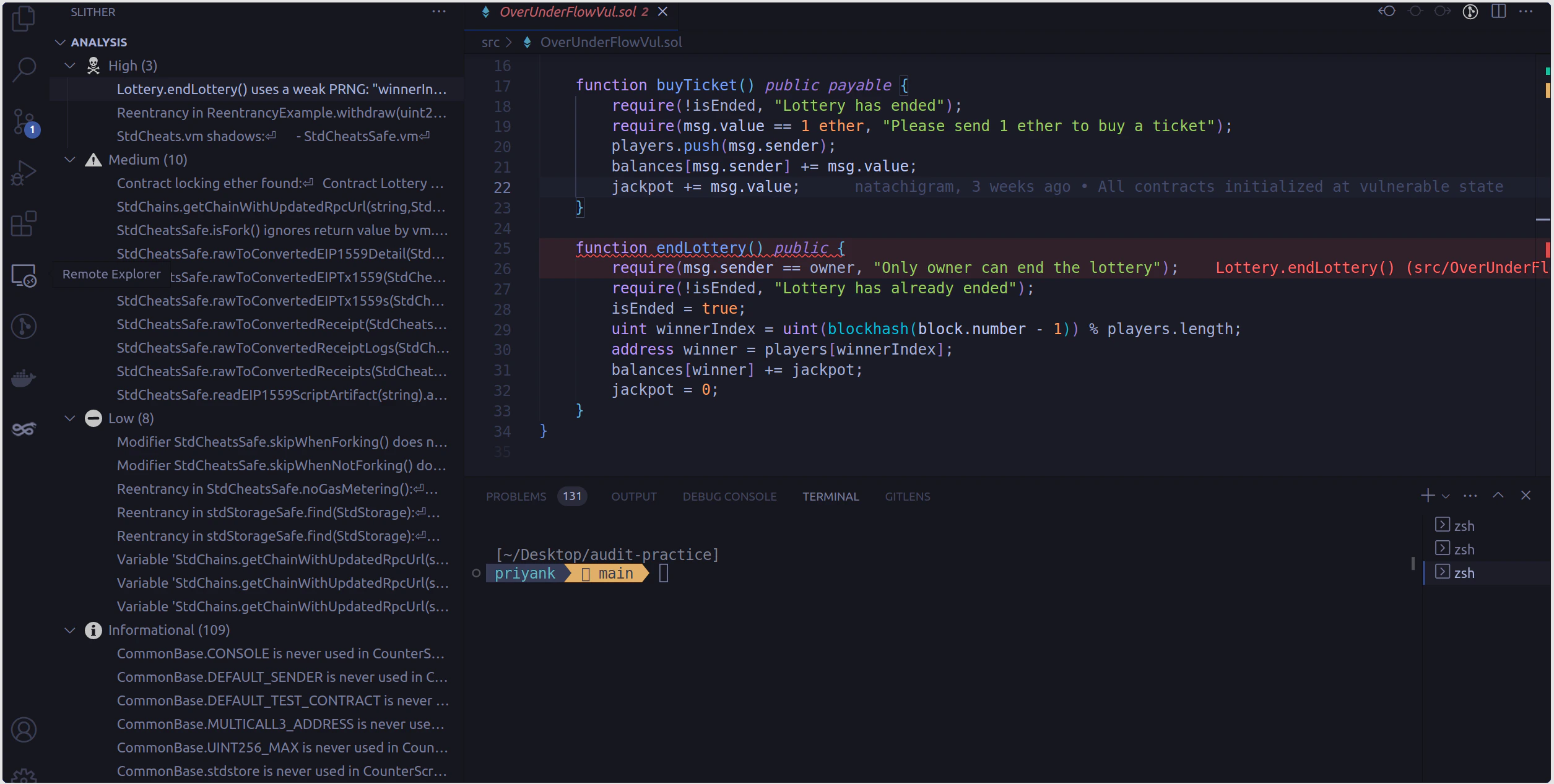The image size is (1554, 784).
Task: Maximize the panel with the chevron-up control
Action: coord(1499,495)
